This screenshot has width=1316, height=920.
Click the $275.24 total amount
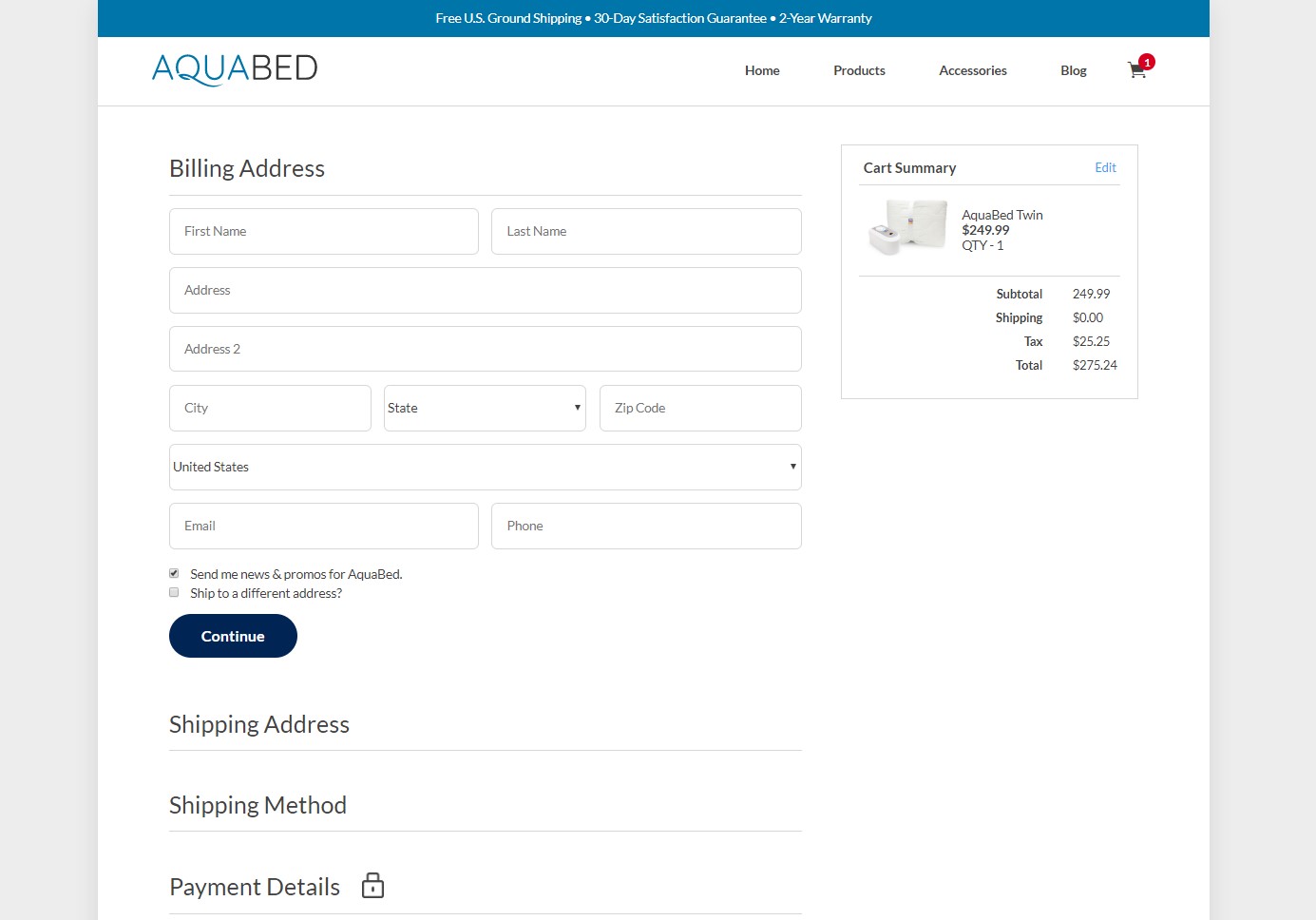coord(1095,365)
